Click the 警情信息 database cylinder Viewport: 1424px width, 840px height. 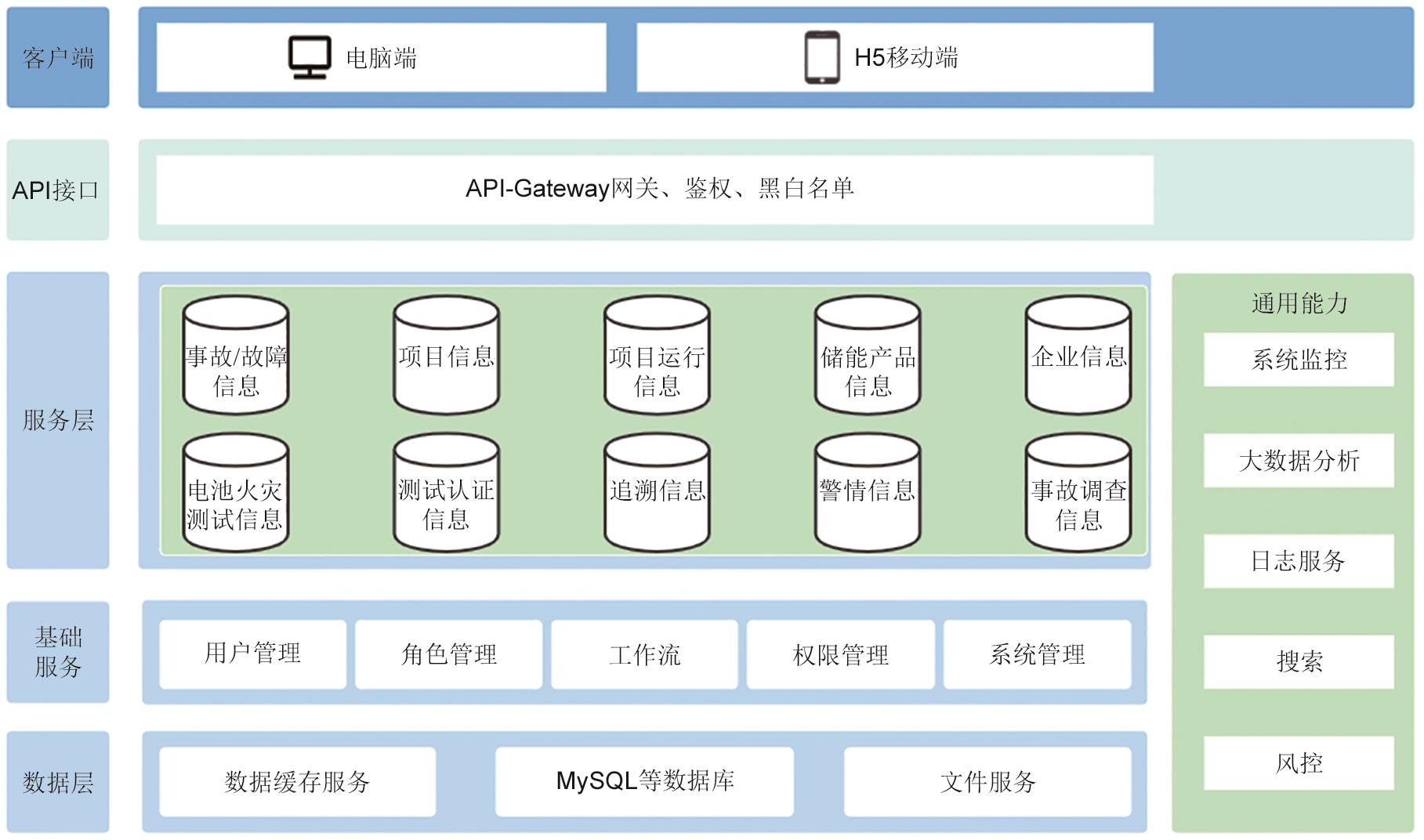868,494
